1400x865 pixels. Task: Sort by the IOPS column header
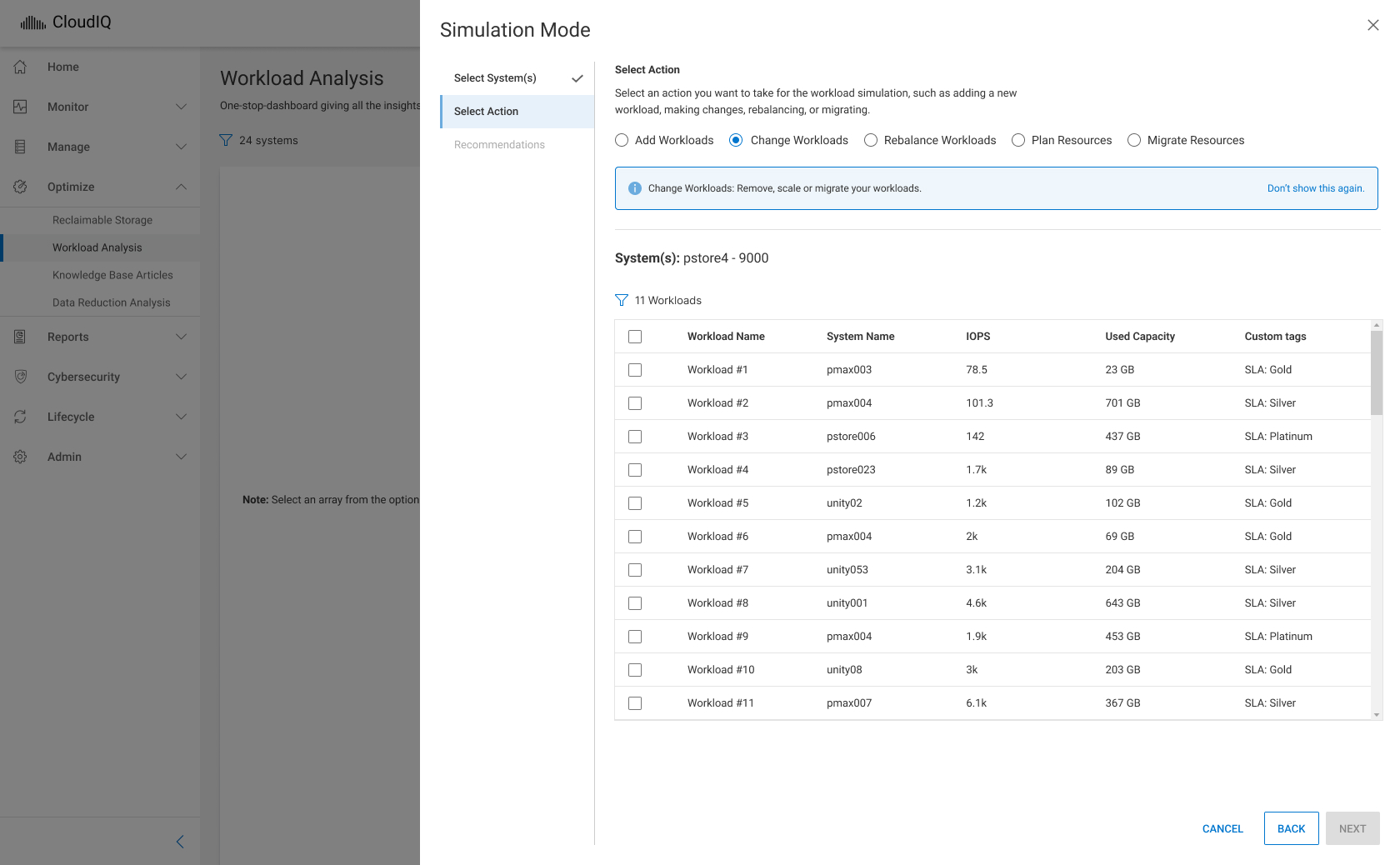pos(977,337)
